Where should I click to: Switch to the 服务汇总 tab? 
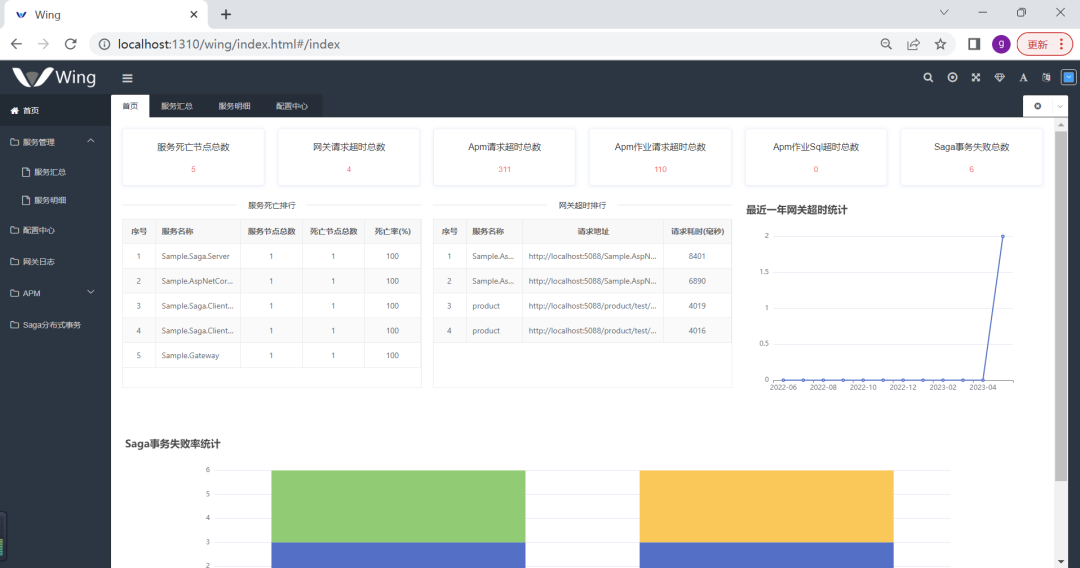pyautogui.click(x=176, y=106)
